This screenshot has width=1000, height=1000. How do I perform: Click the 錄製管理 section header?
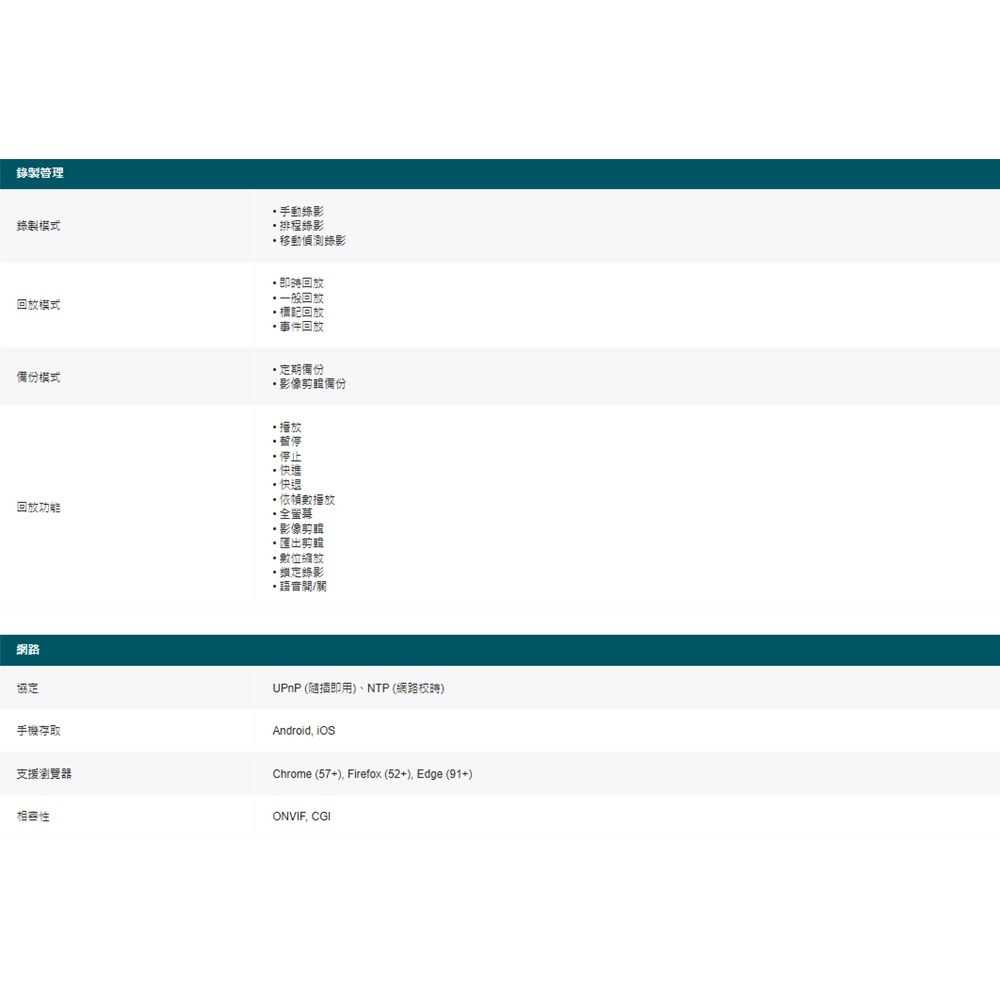40,173
